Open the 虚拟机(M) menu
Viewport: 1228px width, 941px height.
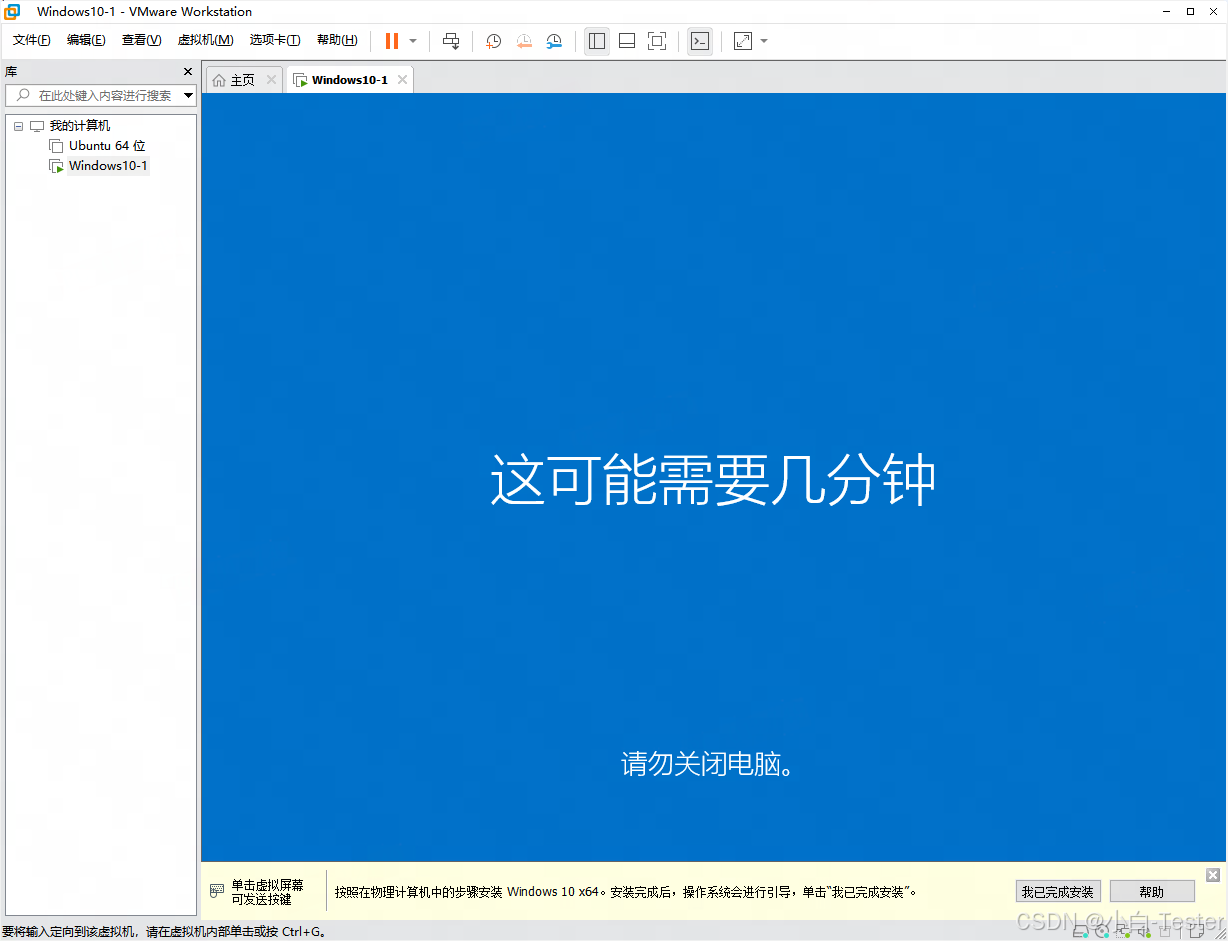pyautogui.click(x=205, y=40)
